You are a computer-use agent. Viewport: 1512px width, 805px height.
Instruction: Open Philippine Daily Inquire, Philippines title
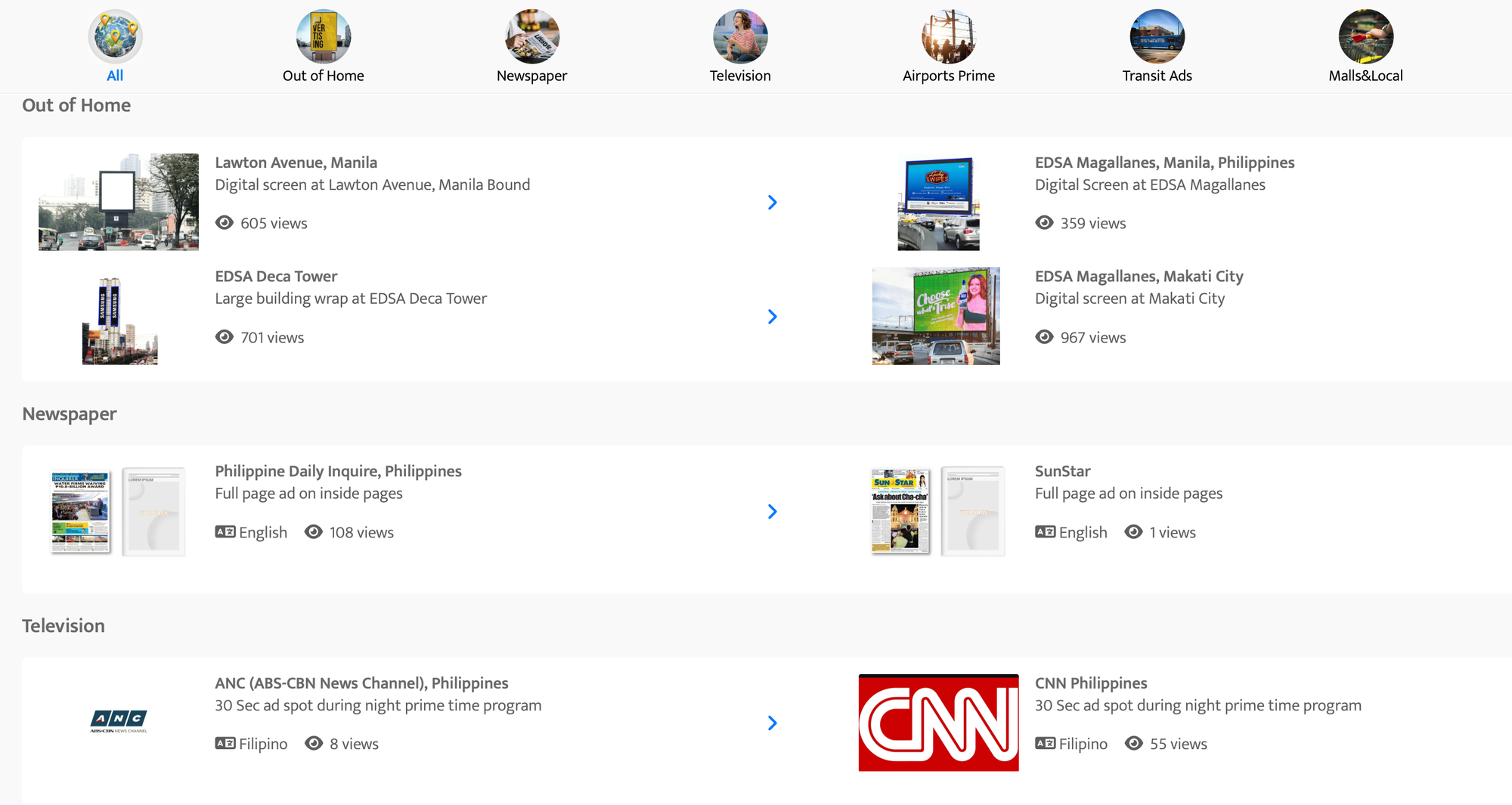coord(338,472)
